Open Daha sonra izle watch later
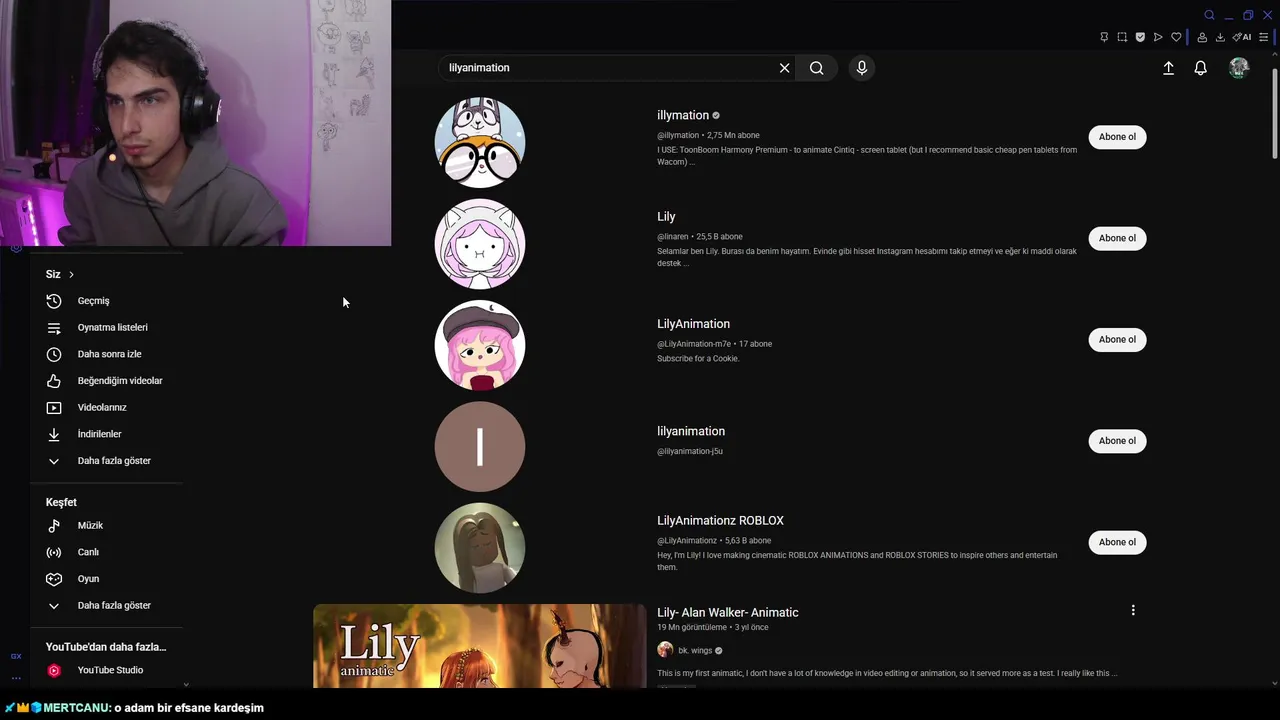Image resolution: width=1280 pixels, height=720 pixels. (107, 354)
